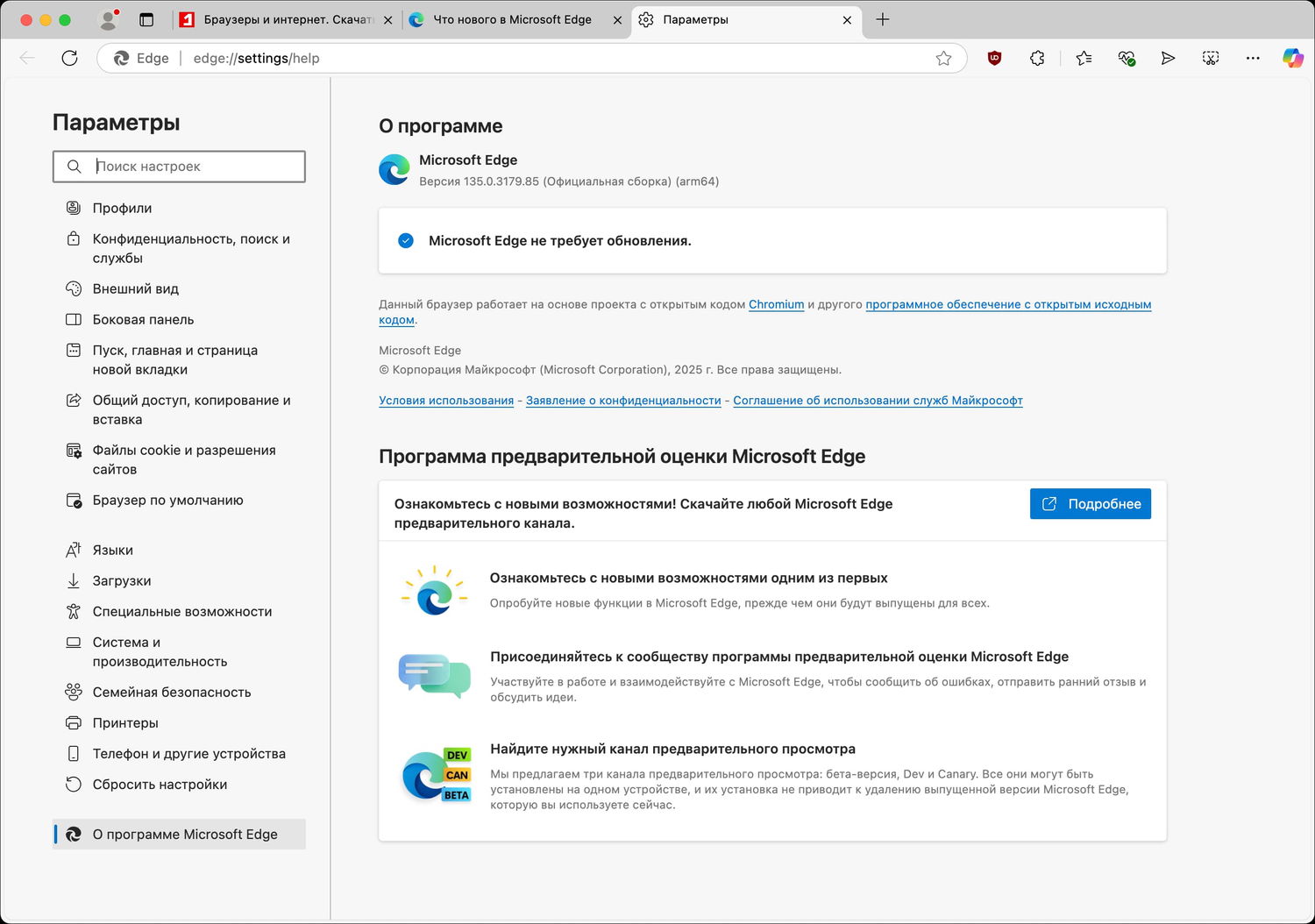
Task: Open "Файлы cookie и разрешения сайтов"
Action: pyautogui.click(x=179, y=460)
